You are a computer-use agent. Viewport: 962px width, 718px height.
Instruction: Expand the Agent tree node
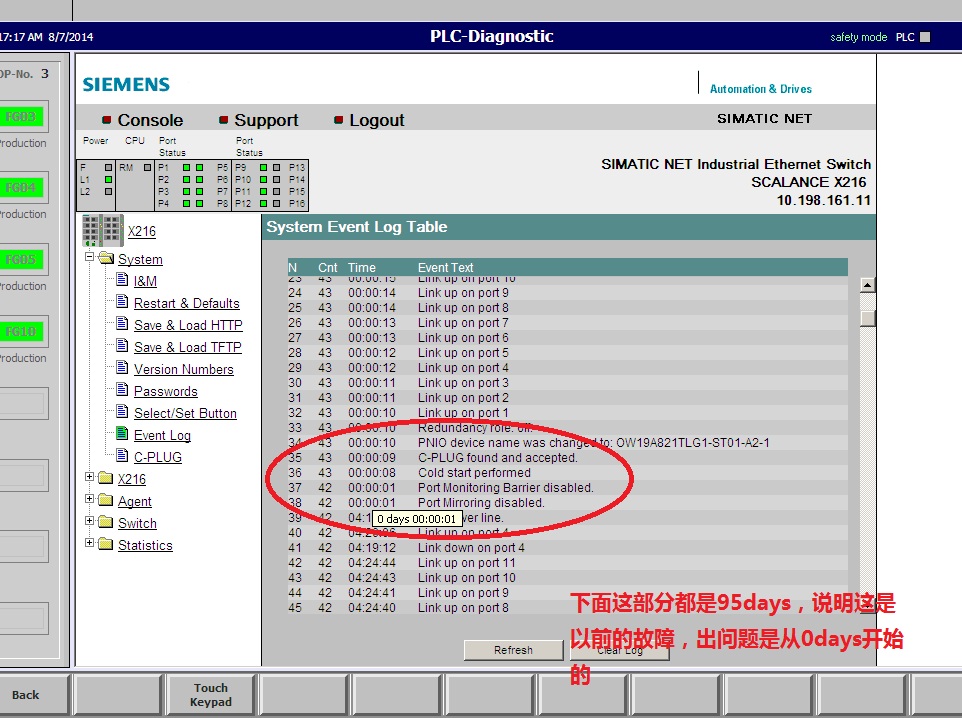pyautogui.click(x=90, y=498)
